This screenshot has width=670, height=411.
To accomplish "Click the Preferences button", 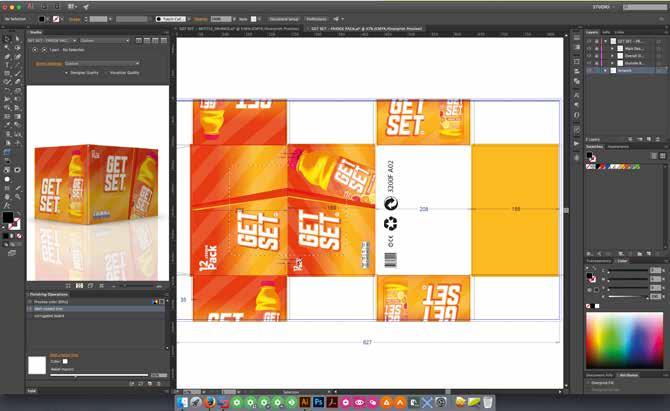I will pos(317,19).
